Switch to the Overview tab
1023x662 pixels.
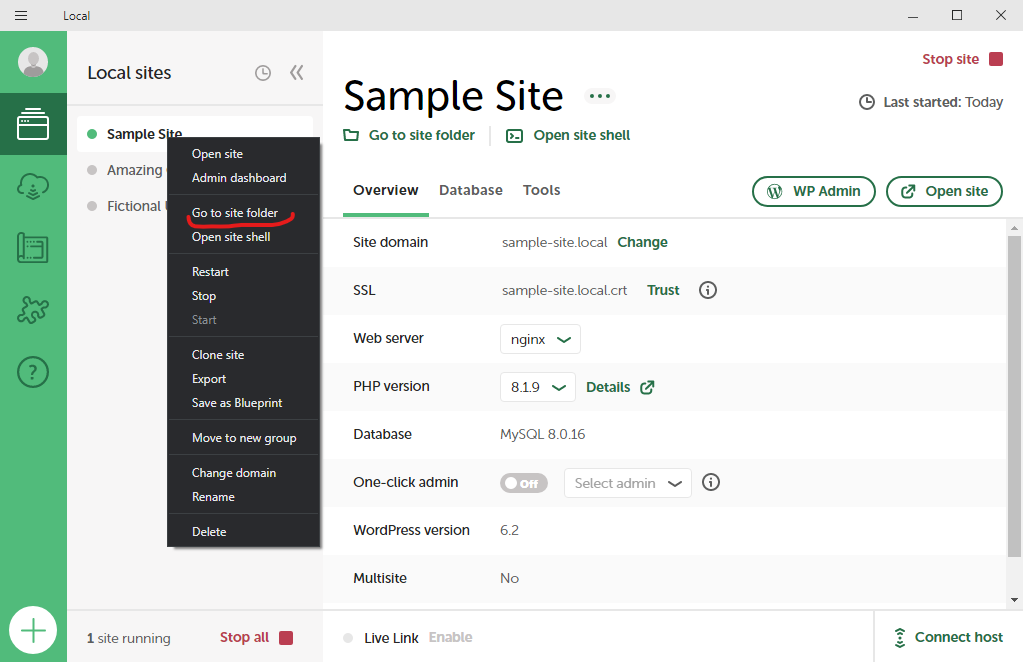(x=386, y=190)
